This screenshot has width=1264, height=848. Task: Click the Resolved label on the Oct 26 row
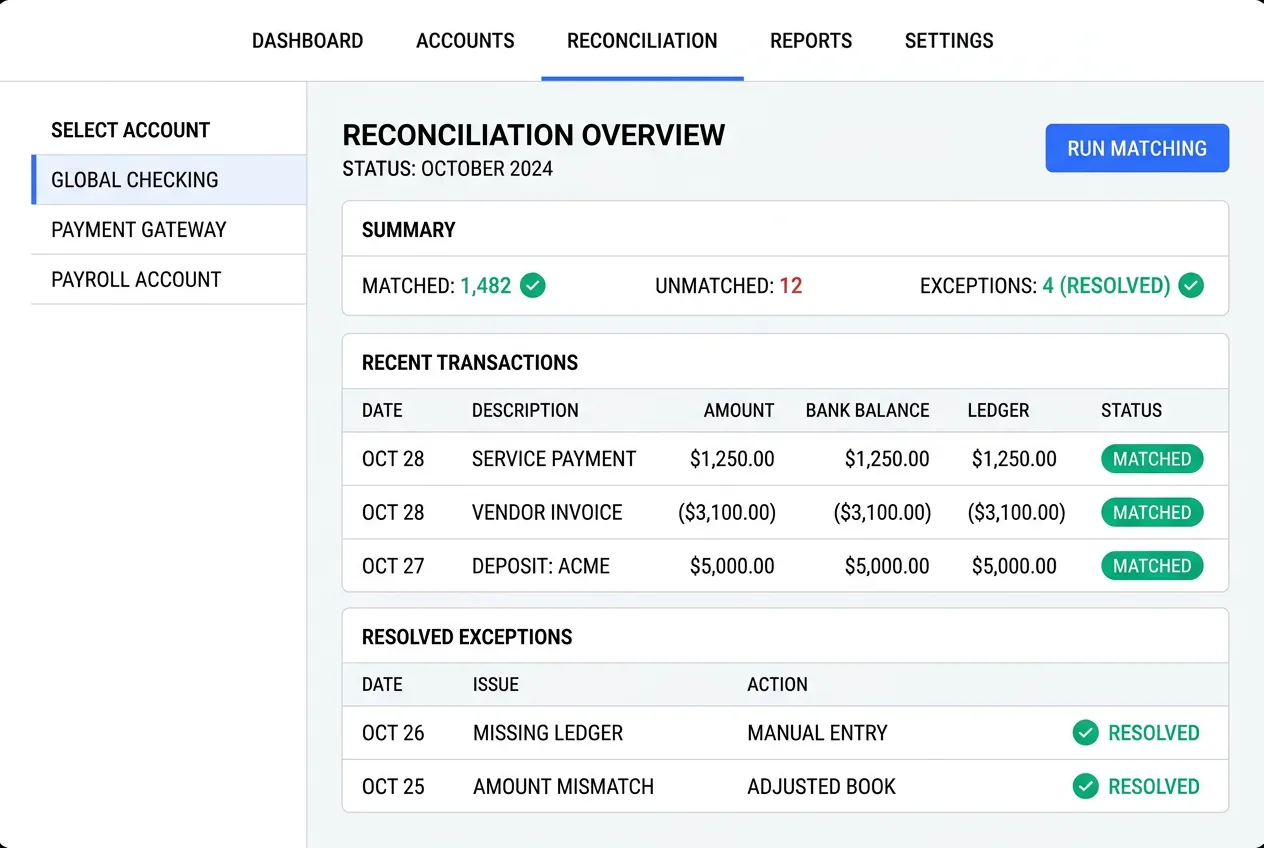click(1153, 733)
